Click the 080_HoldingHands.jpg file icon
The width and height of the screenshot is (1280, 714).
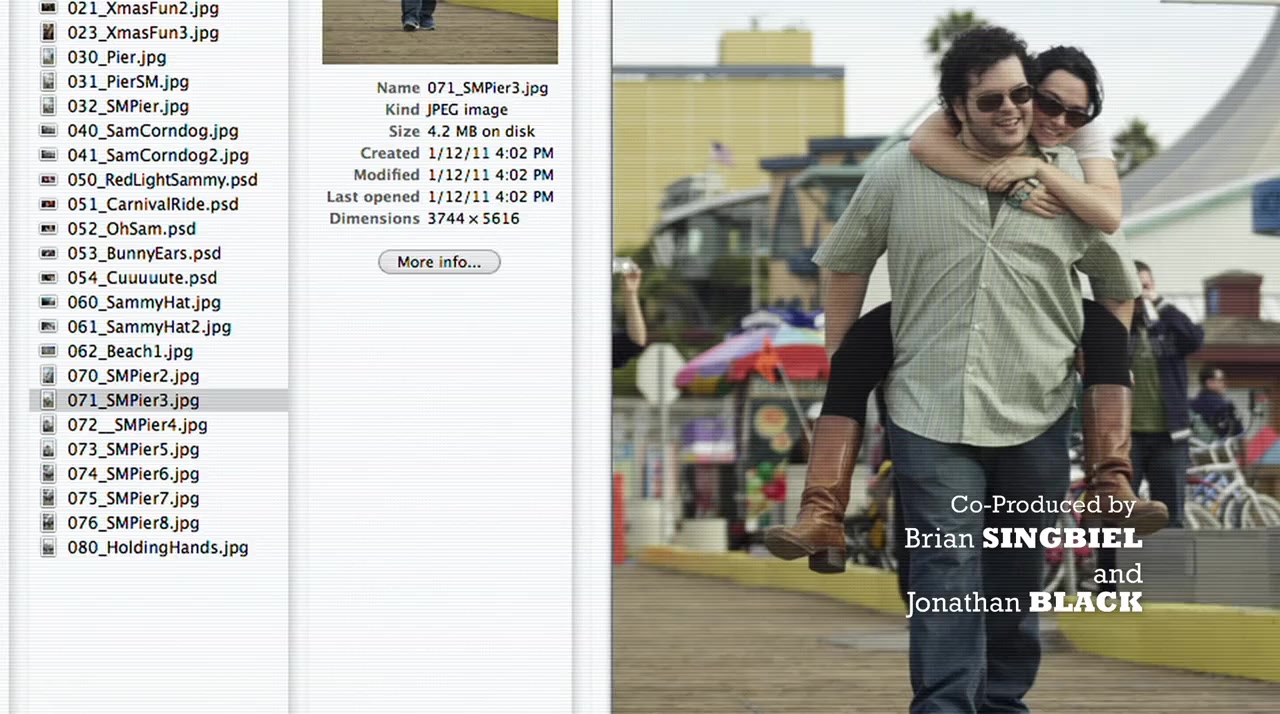point(47,547)
